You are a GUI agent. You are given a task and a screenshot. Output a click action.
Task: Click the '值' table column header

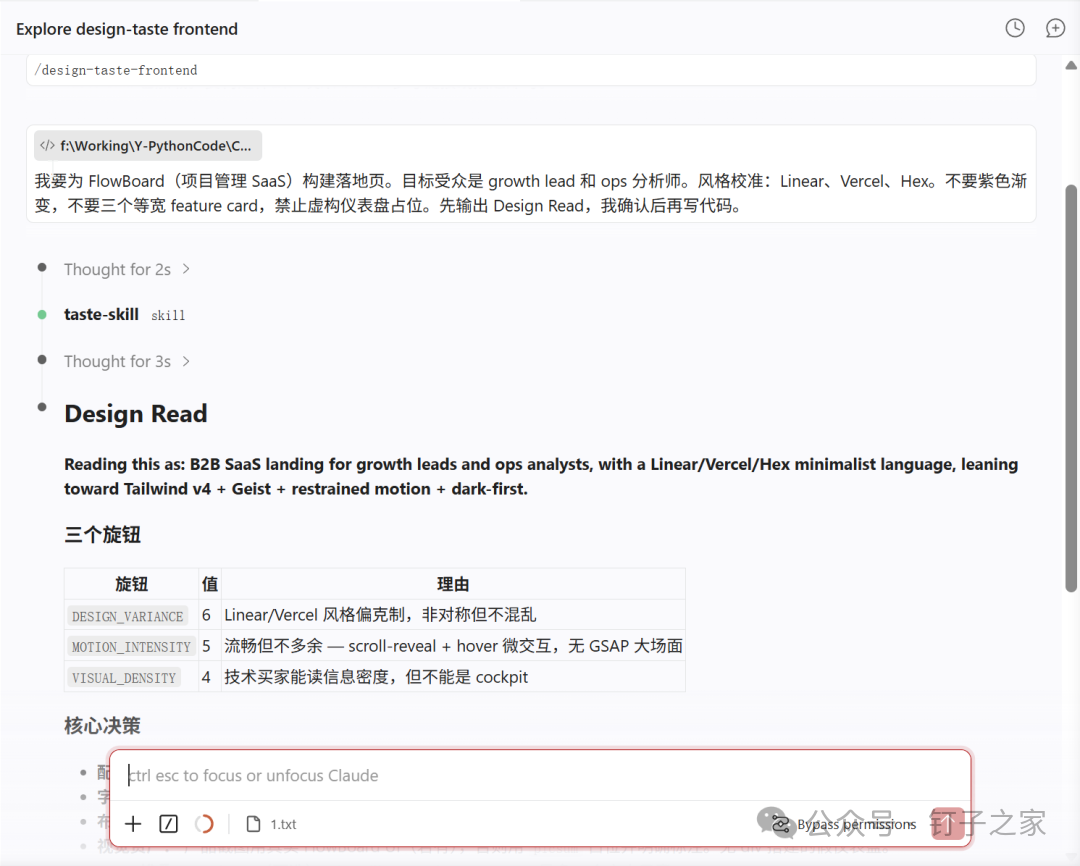[x=210, y=584]
